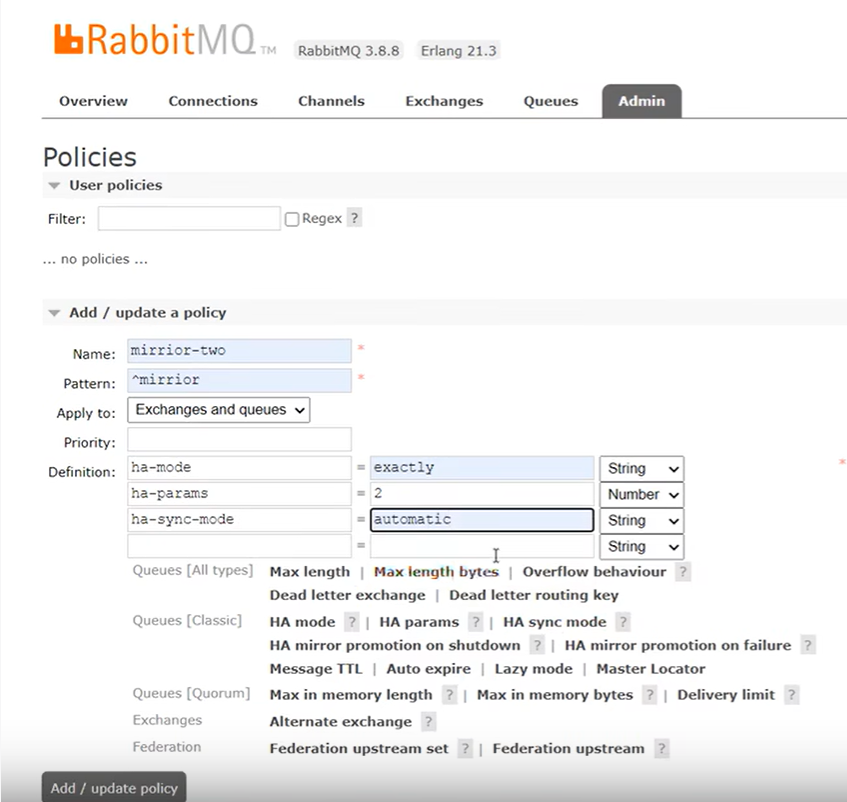Viewport: 847px width, 802px height.
Task: Open the Queues tab
Action: pyautogui.click(x=550, y=101)
